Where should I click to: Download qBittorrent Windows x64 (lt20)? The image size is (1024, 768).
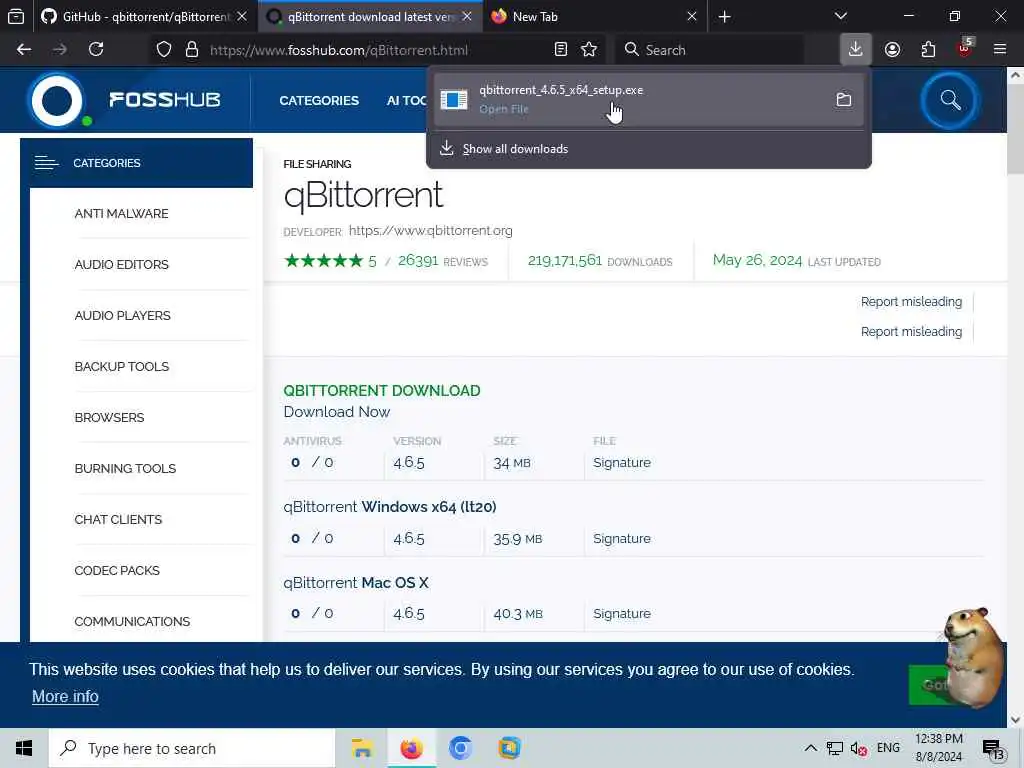(390, 507)
